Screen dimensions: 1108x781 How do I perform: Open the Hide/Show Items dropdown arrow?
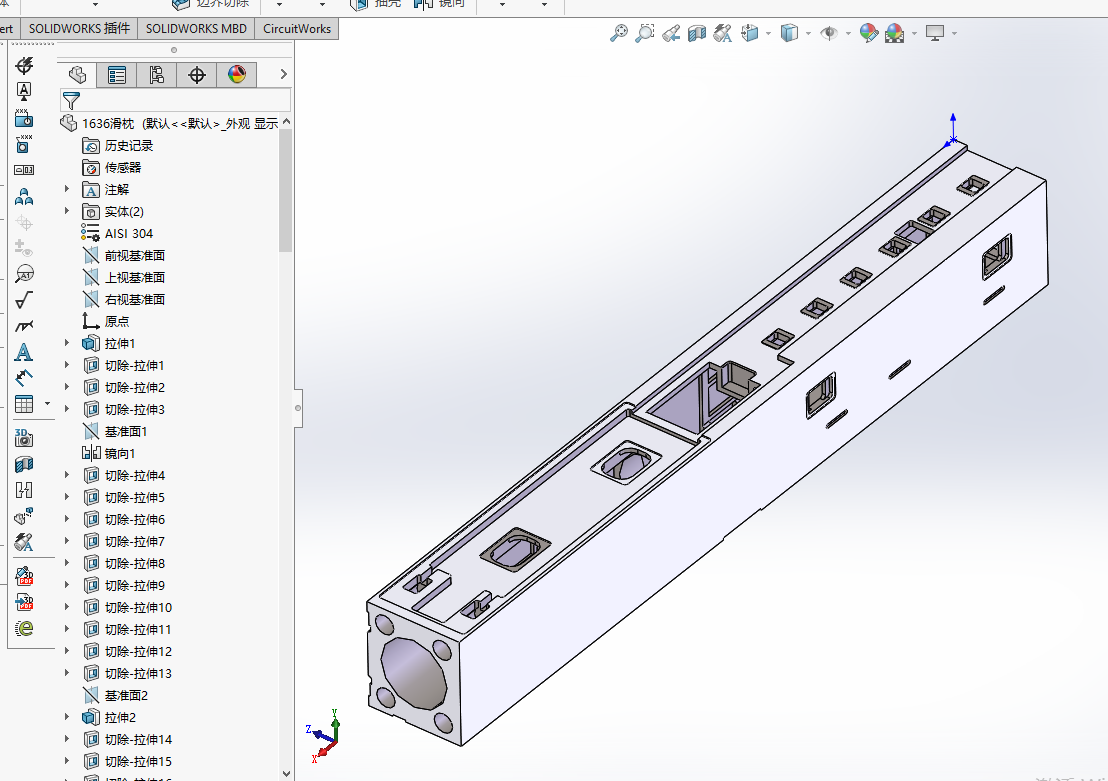pos(848,33)
